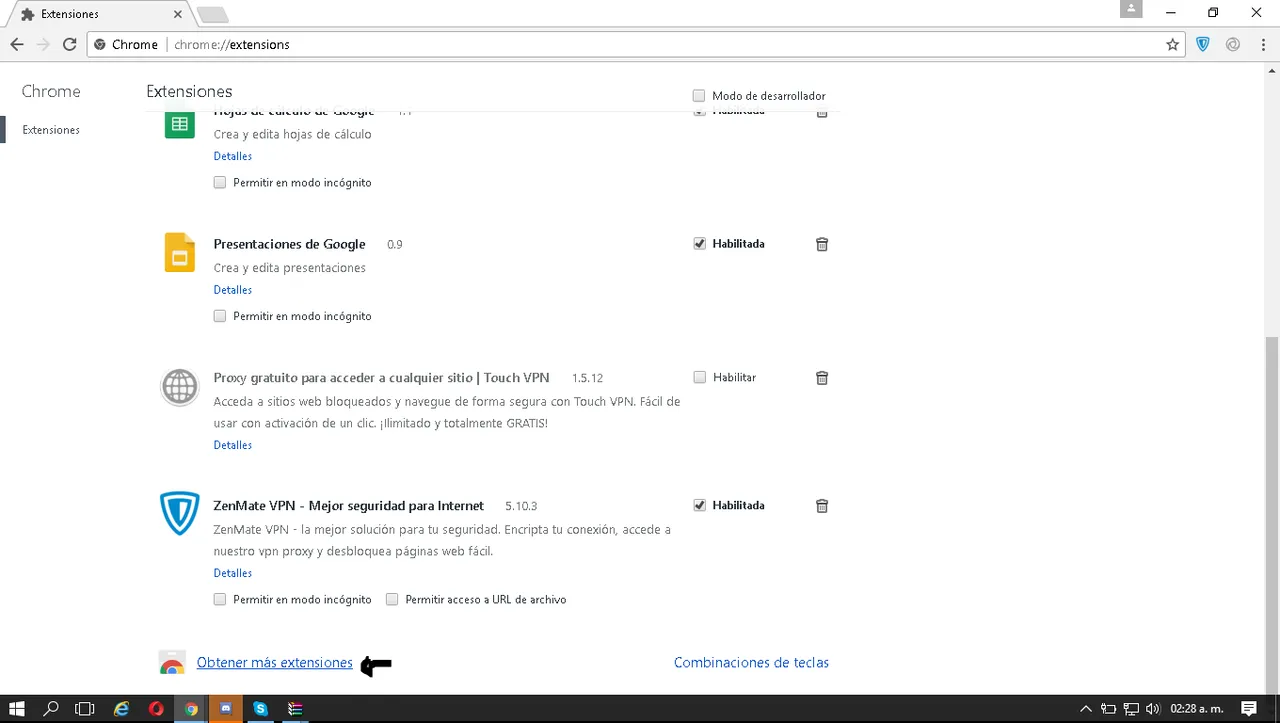
Task: Open Detalles link for ZenMate VPN
Action: (232, 573)
